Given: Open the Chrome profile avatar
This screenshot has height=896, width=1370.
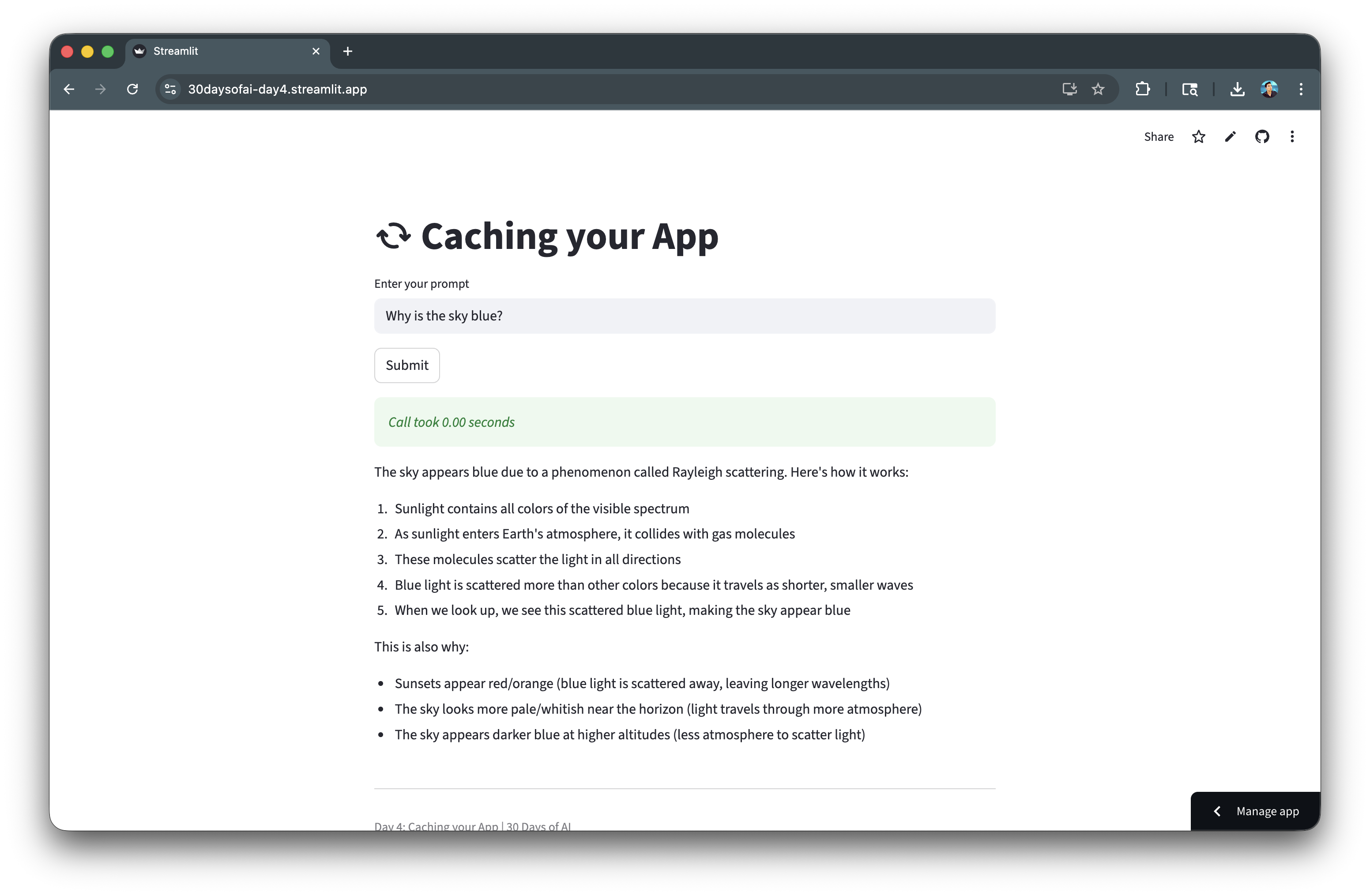Looking at the screenshot, I should click(x=1269, y=89).
